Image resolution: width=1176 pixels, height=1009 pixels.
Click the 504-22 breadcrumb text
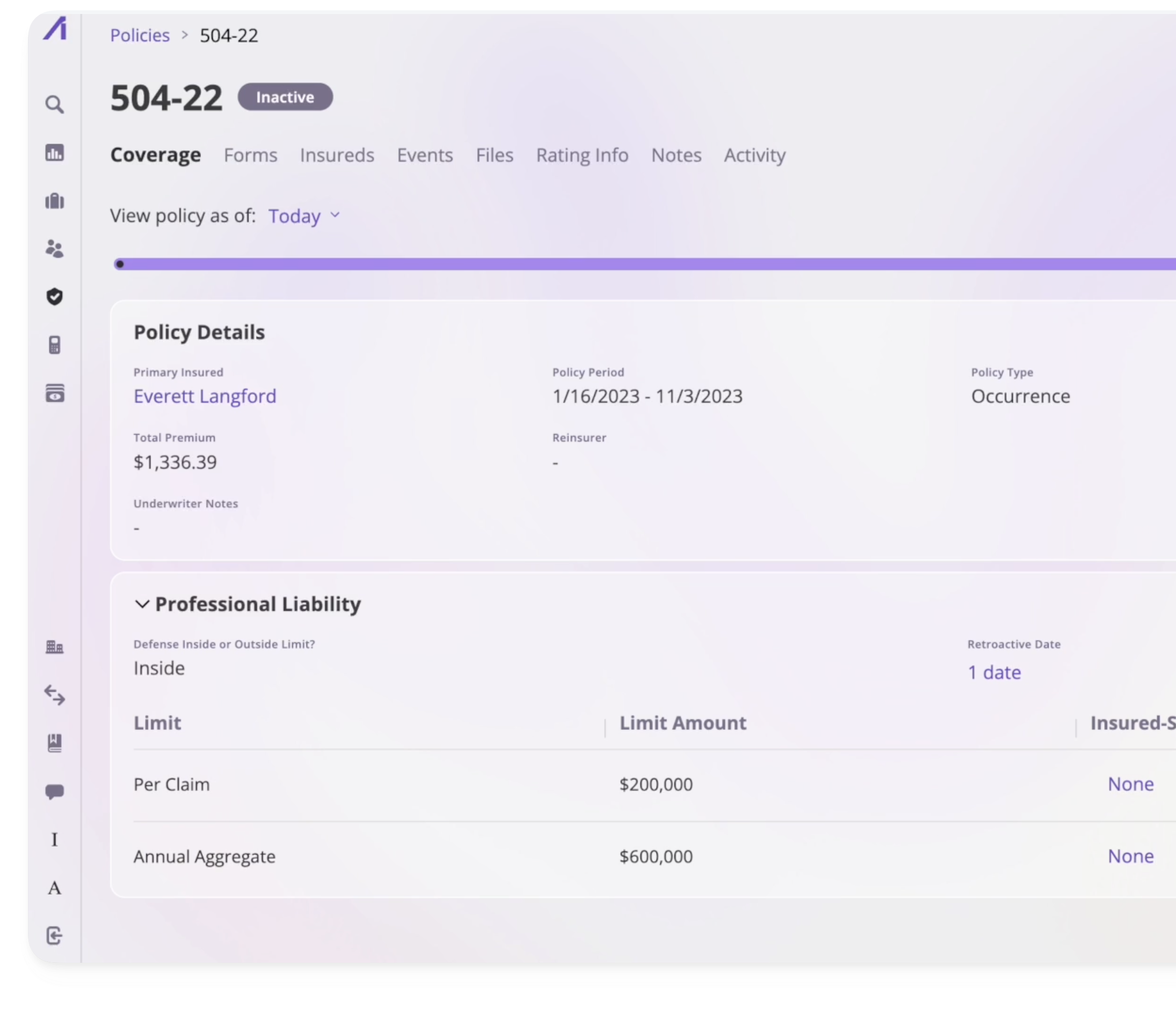[229, 35]
